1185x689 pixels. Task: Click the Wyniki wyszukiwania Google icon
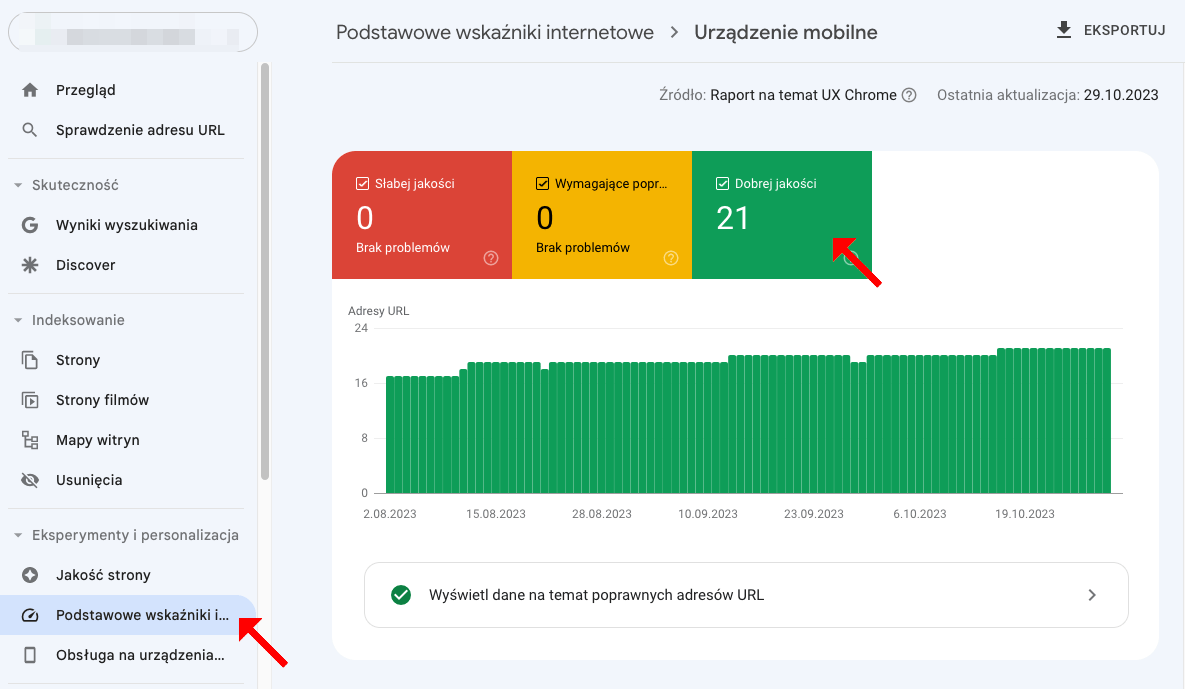pos(30,224)
